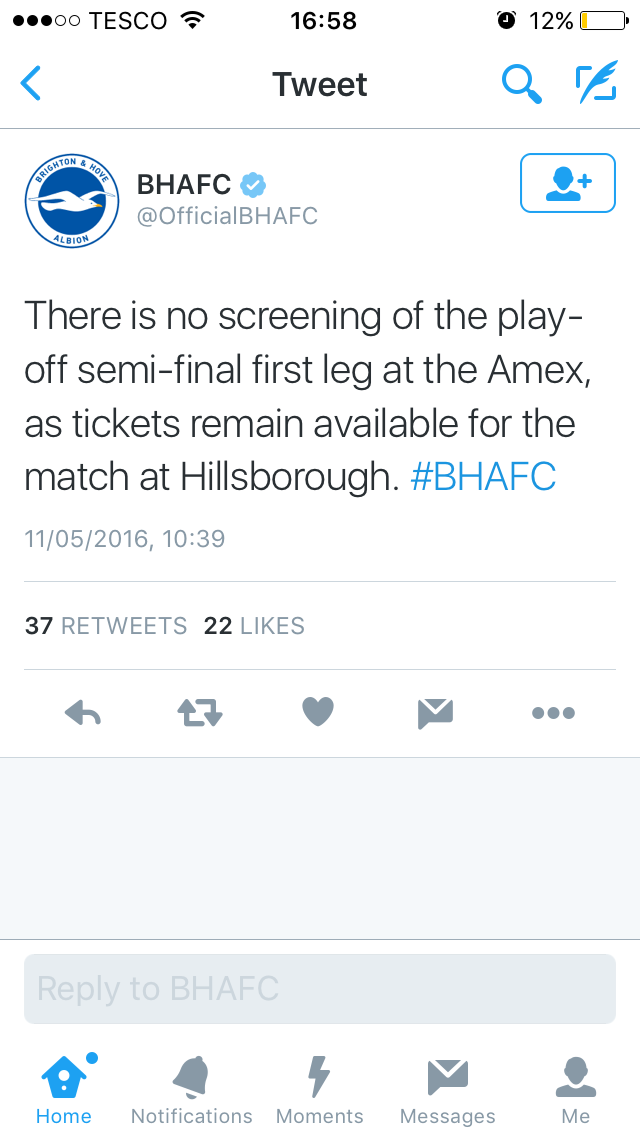Type in Reply to BHAFC field
This screenshot has width=640, height=1136.
click(320, 989)
